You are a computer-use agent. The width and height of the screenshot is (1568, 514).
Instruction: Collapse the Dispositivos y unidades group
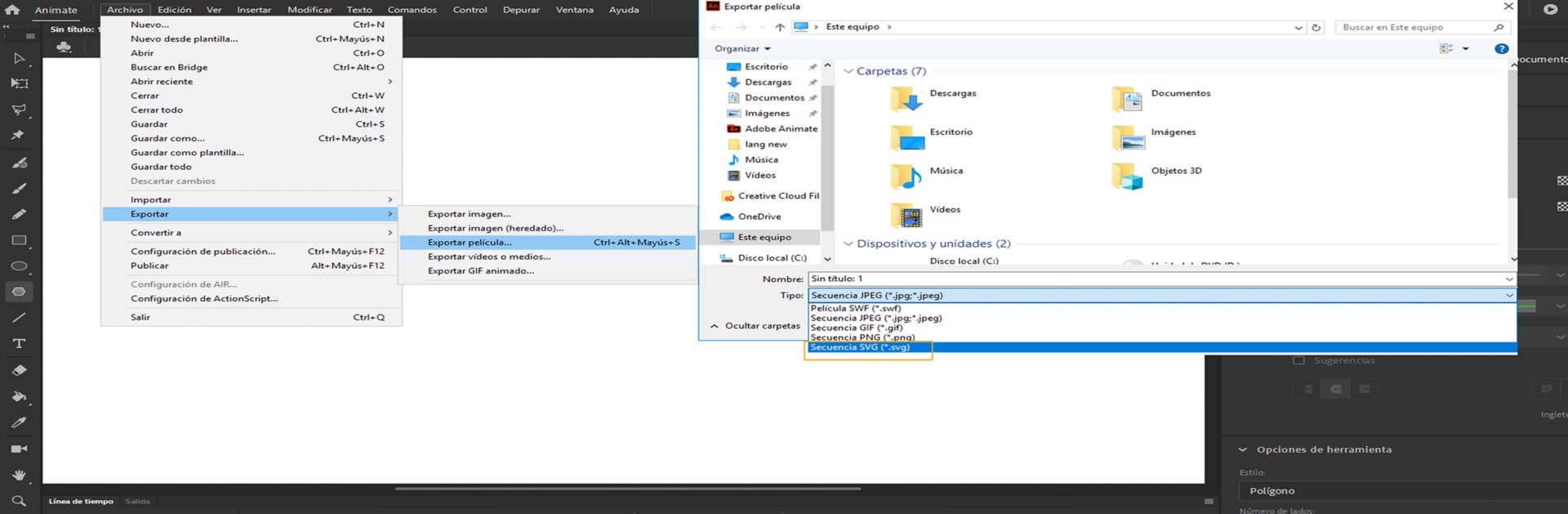pos(848,244)
